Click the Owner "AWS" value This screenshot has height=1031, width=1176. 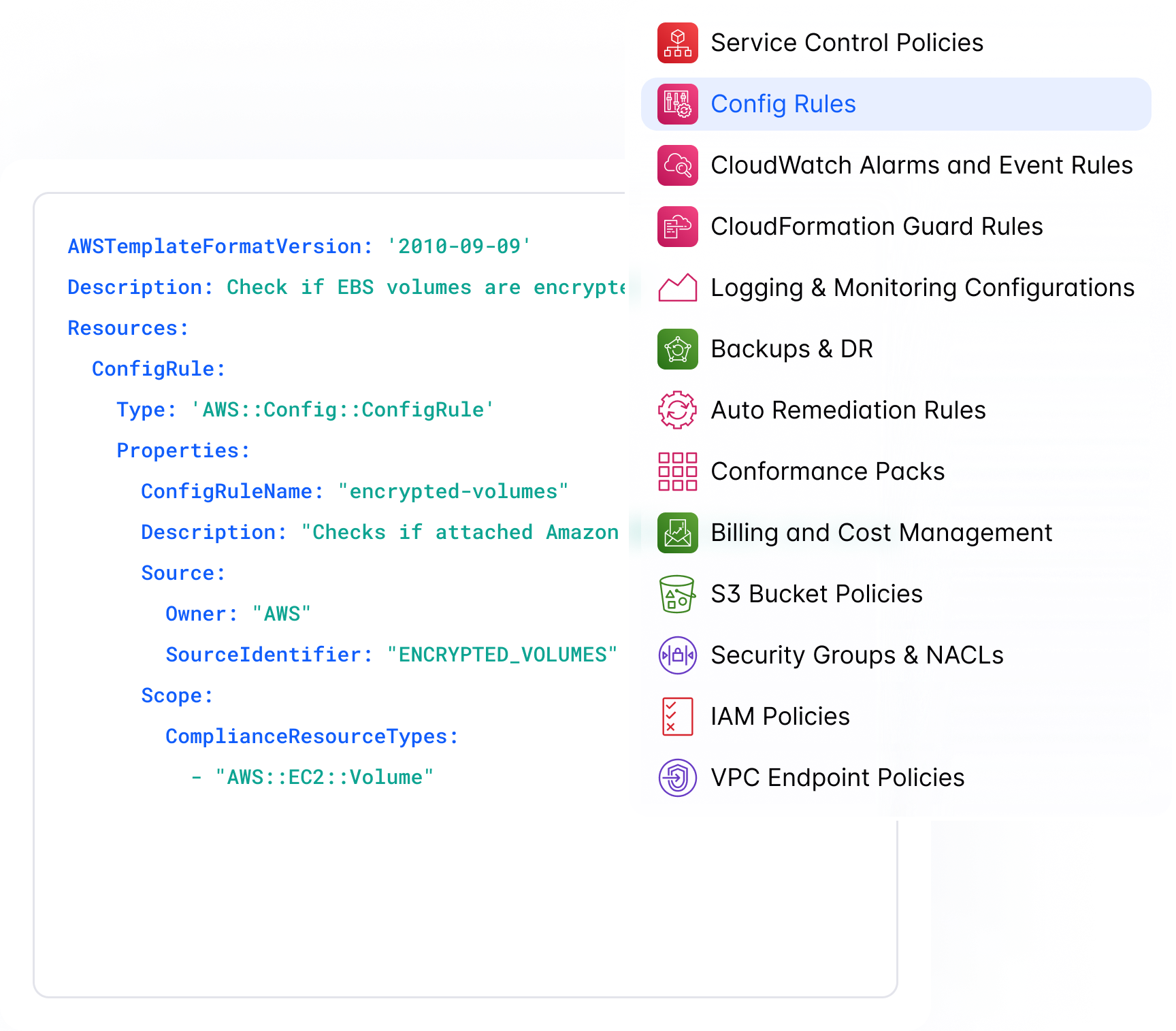[281, 614]
